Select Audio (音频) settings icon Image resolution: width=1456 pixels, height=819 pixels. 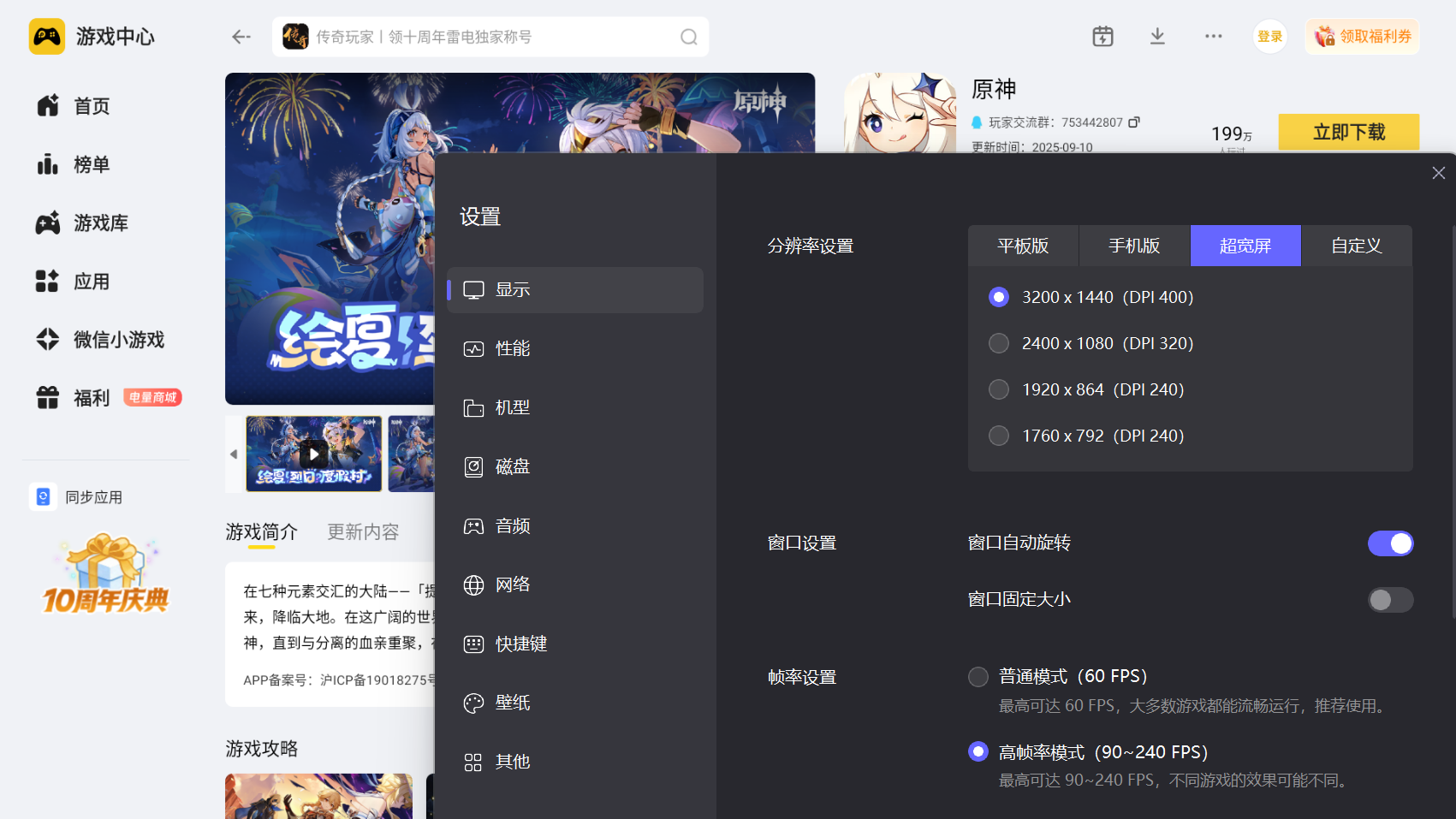pyautogui.click(x=473, y=526)
